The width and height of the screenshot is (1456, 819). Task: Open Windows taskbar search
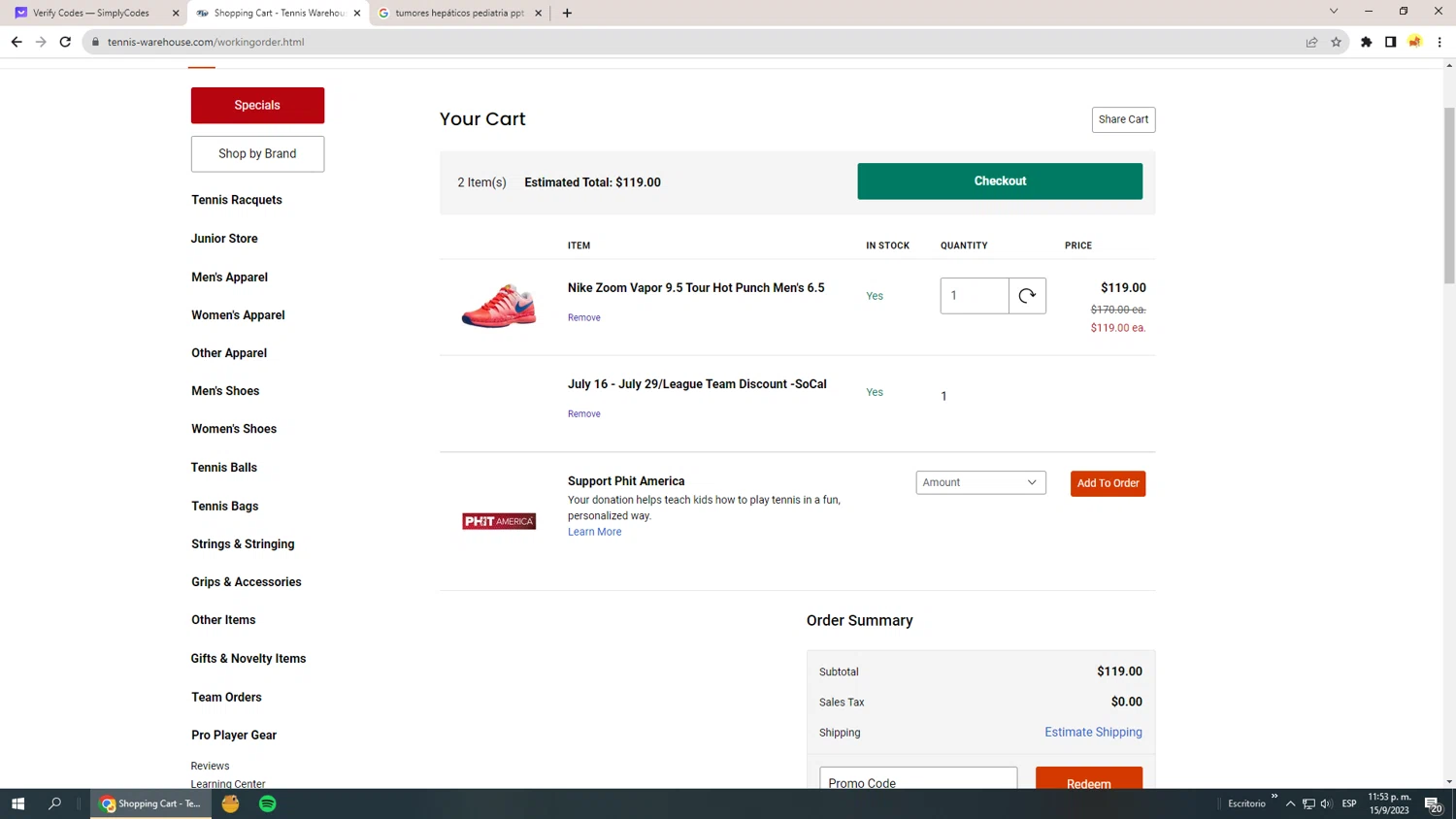coord(54,803)
